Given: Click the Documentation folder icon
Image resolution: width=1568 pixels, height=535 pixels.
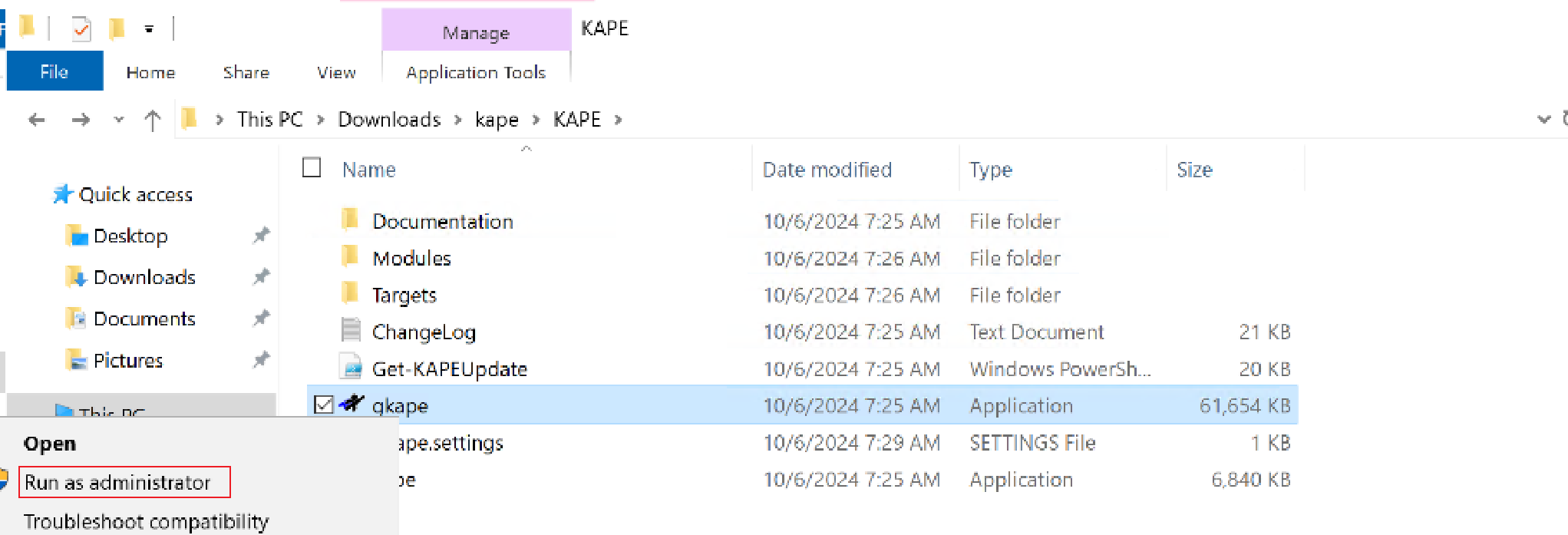Looking at the screenshot, I should 350,220.
